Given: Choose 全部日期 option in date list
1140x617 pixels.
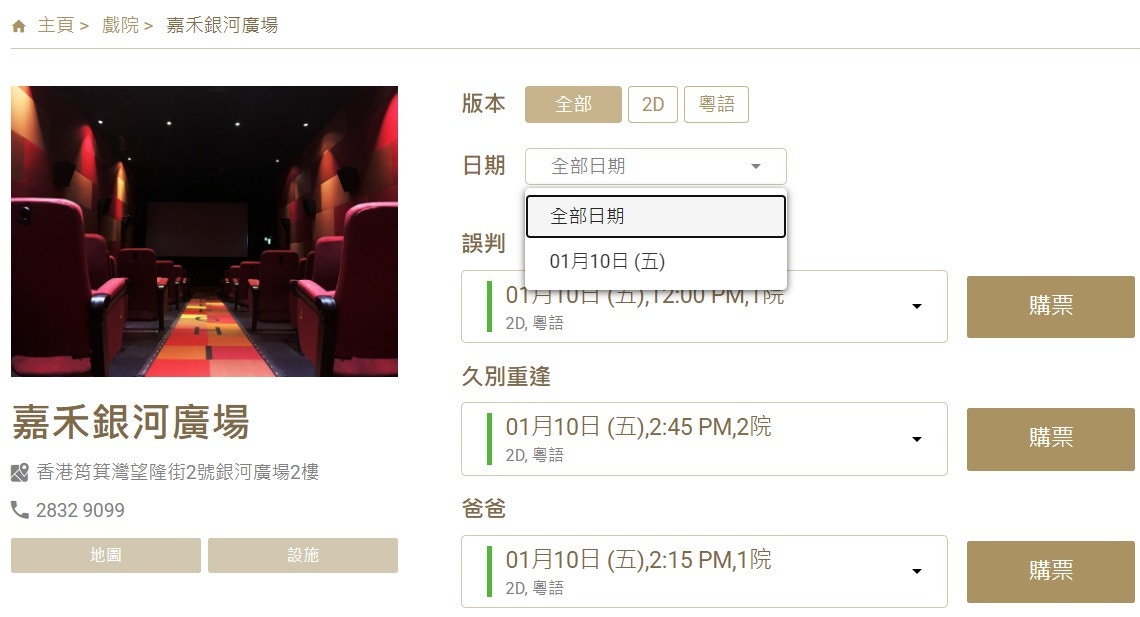Looking at the screenshot, I should tap(656, 216).
